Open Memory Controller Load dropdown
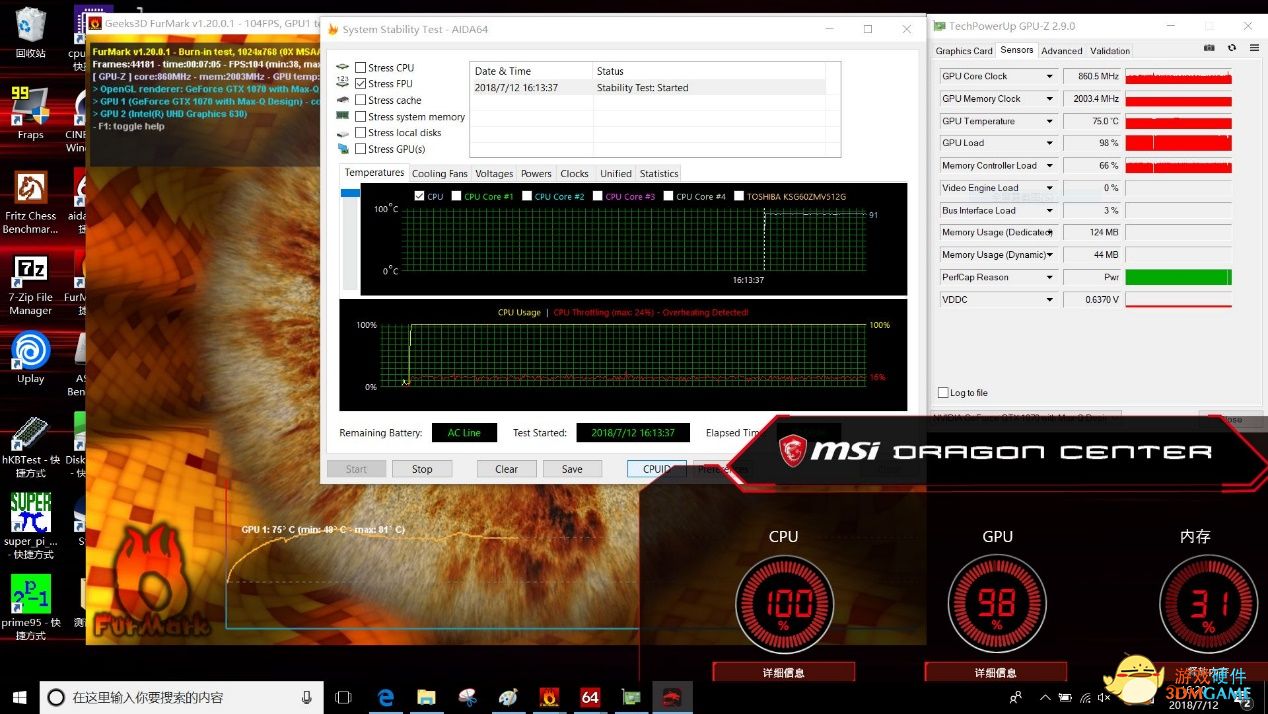This screenshot has height=714, width=1268. pyautogui.click(x=1049, y=166)
